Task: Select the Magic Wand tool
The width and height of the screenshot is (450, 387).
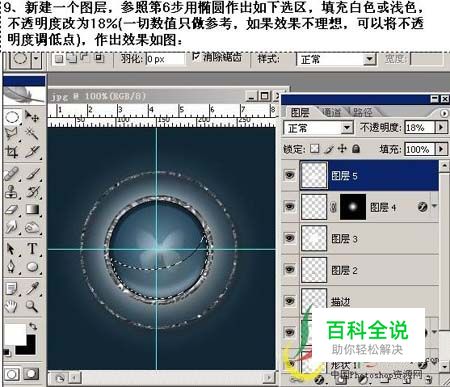Action: point(32,134)
